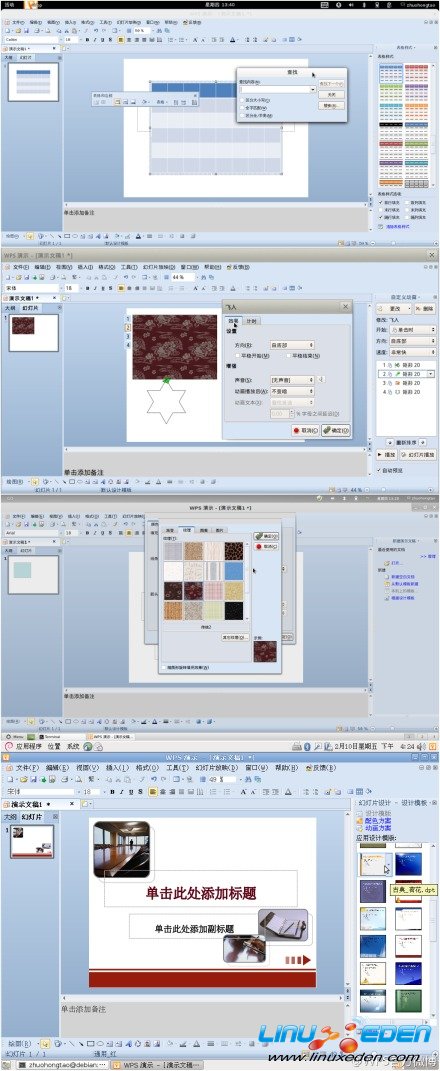
Task: Pick the blue texture swatch in fill dialog
Action: coord(234,571)
